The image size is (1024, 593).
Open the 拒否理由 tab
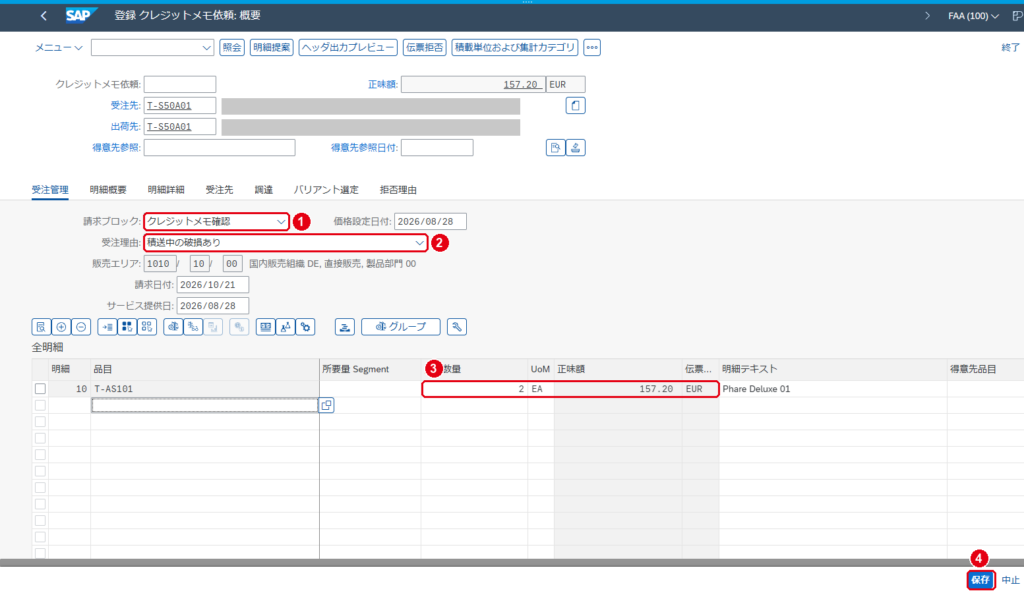tap(398, 190)
